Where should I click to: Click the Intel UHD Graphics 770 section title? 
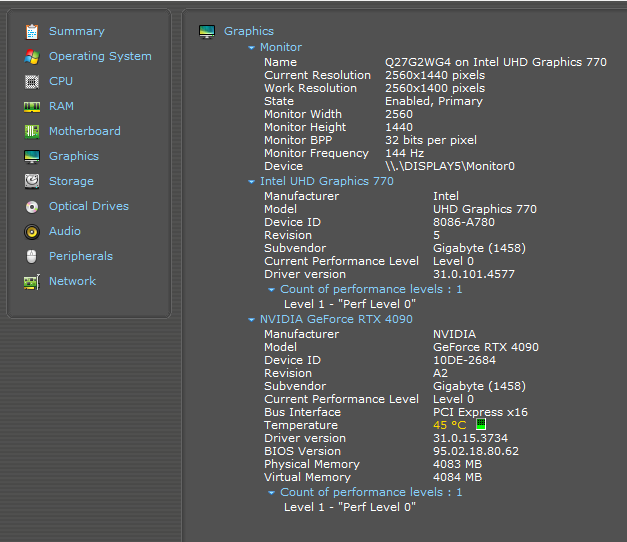click(327, 181)
